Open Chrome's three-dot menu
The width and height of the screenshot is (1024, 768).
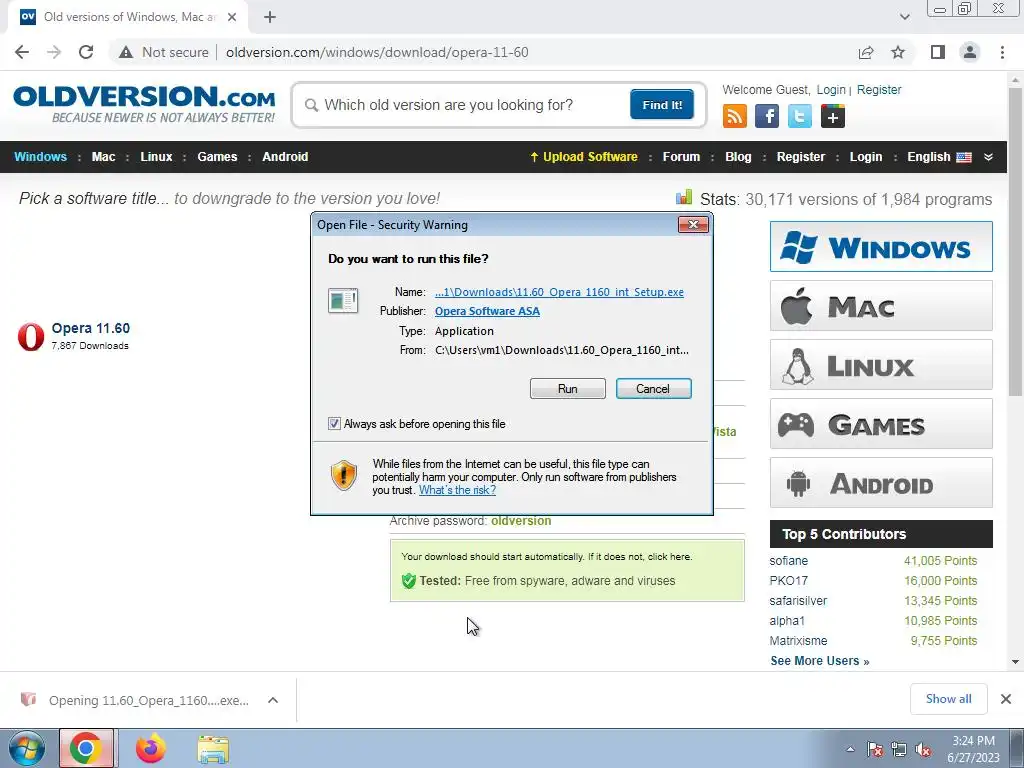pos(1002,52)
